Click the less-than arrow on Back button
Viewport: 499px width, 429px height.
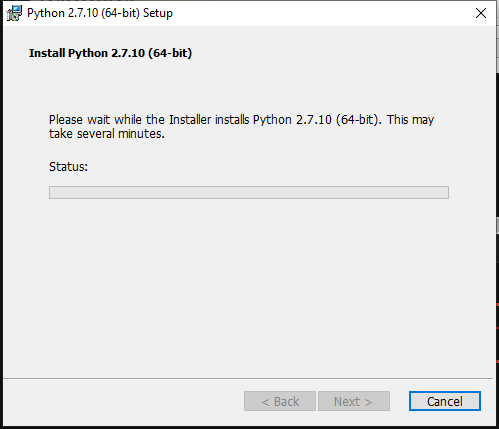pyautogui.click(x=265, y=402)
